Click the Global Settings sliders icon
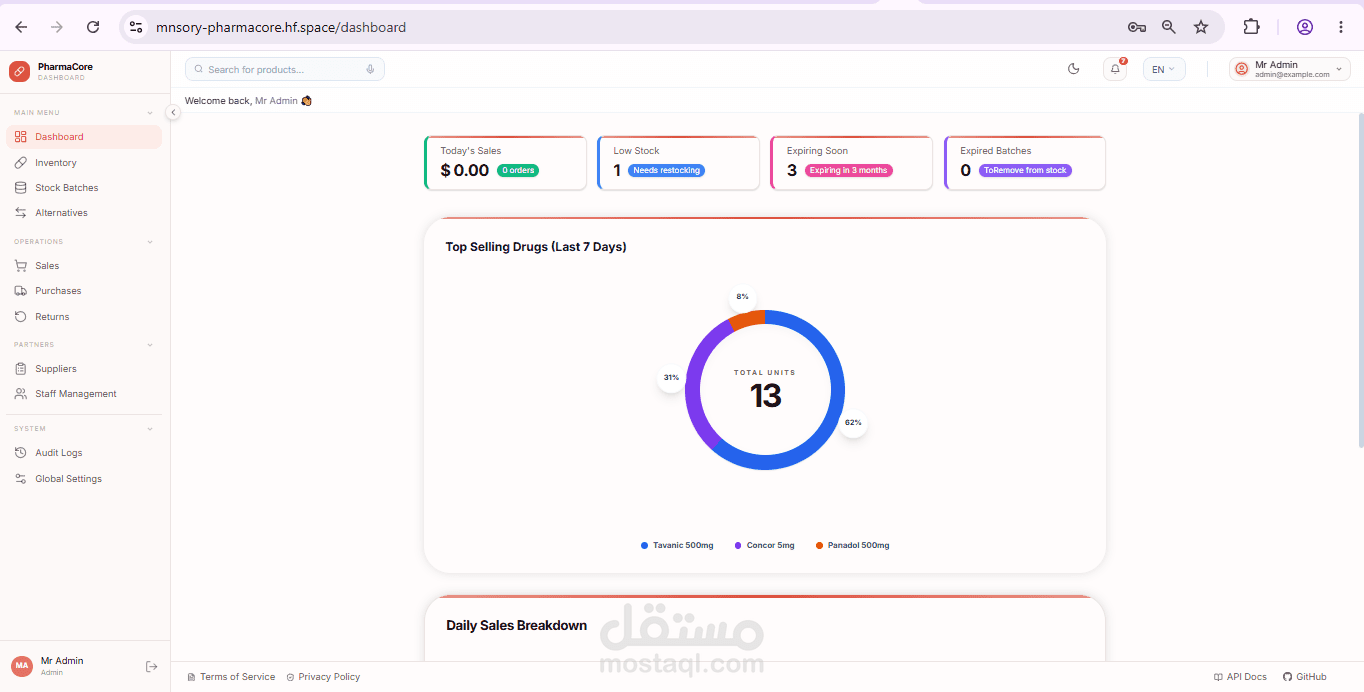The image size is (1364, 692). pos(21,479)
